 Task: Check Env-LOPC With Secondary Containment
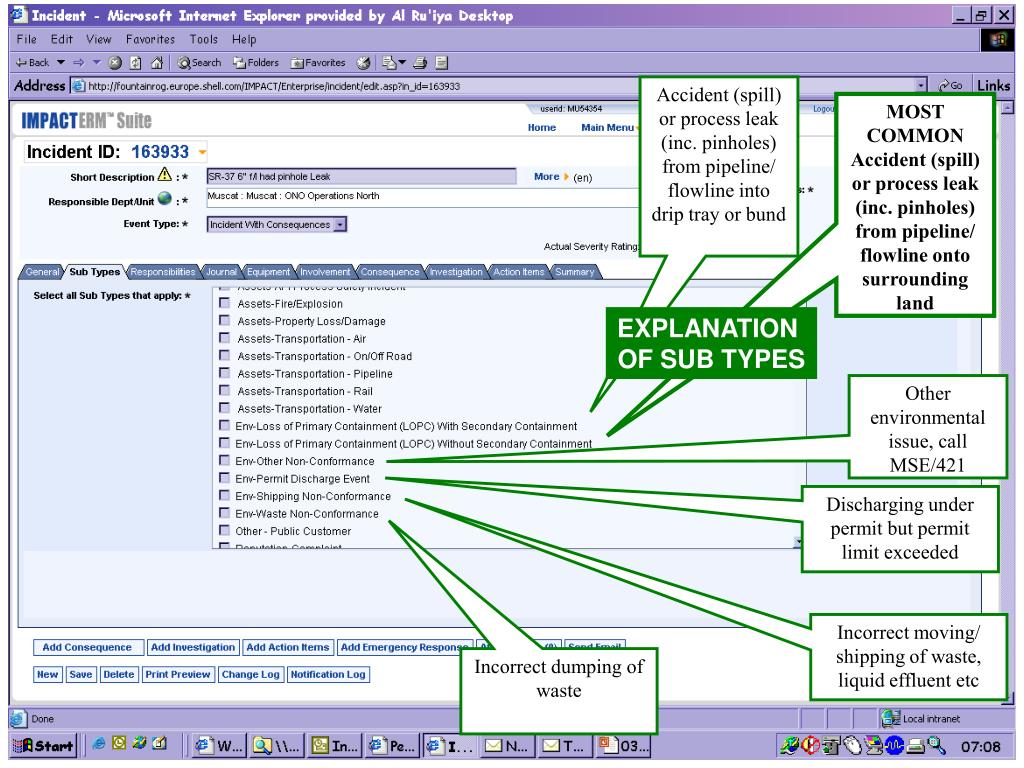coord(225,426)
